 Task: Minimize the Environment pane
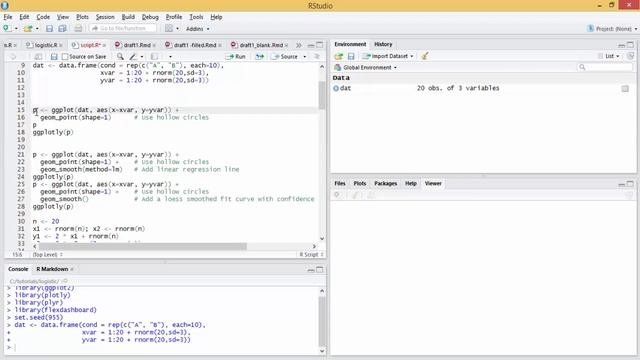(x=621, y=45)
